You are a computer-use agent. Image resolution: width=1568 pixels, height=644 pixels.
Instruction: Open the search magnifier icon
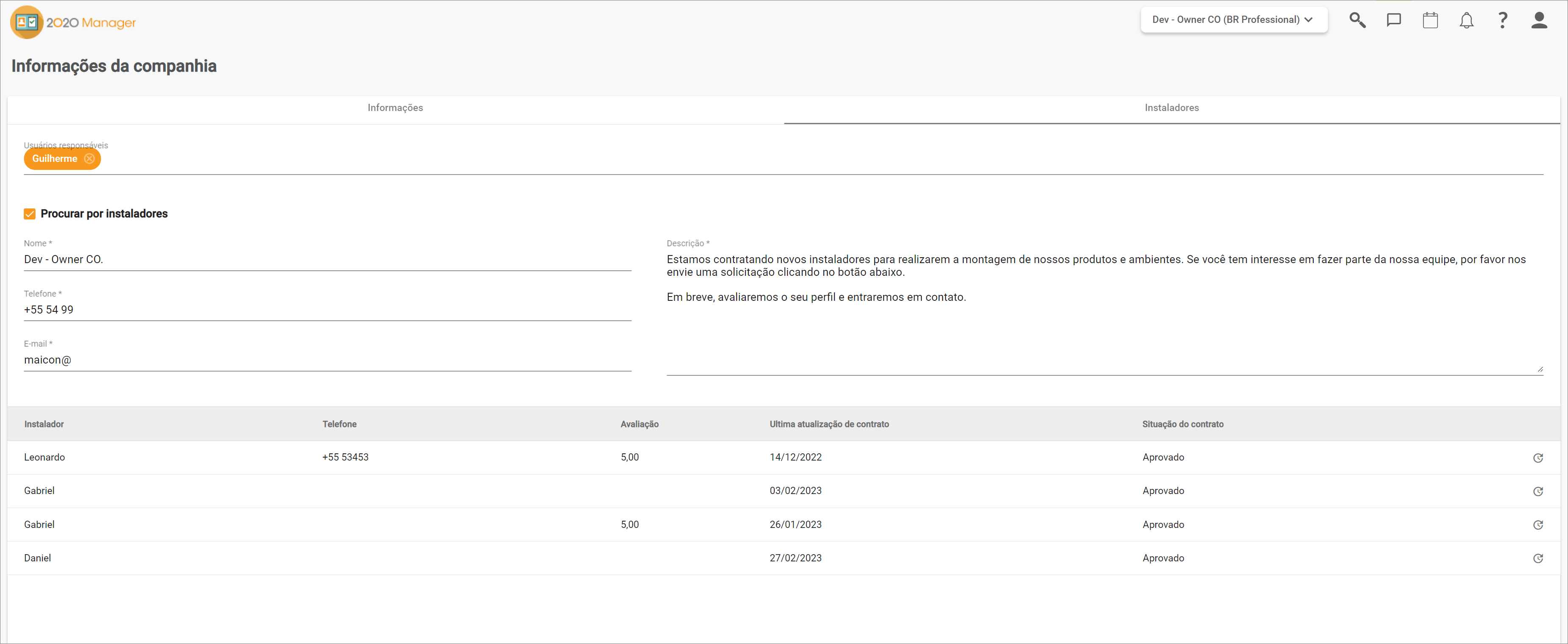1357,20
